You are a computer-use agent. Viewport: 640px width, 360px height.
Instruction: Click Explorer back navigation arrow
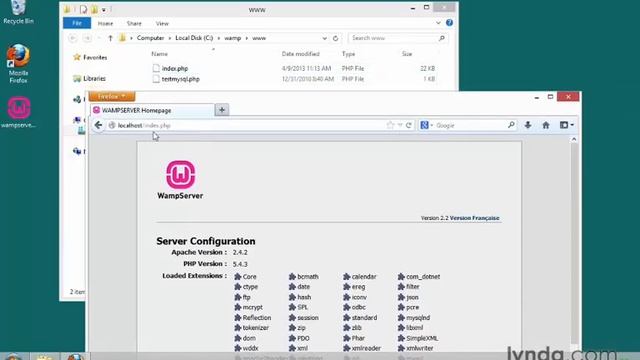pyautogui.click(x=73, y=38)
